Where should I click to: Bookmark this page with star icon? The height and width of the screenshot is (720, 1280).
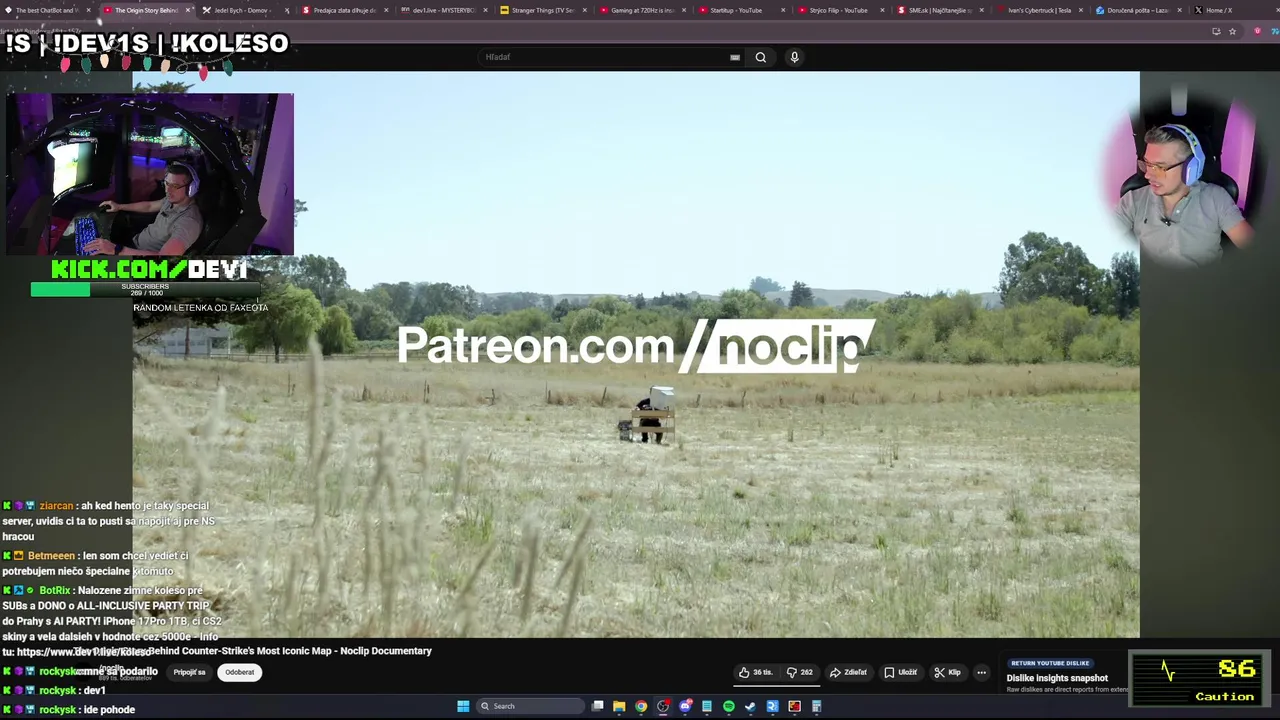point(1232,31)
